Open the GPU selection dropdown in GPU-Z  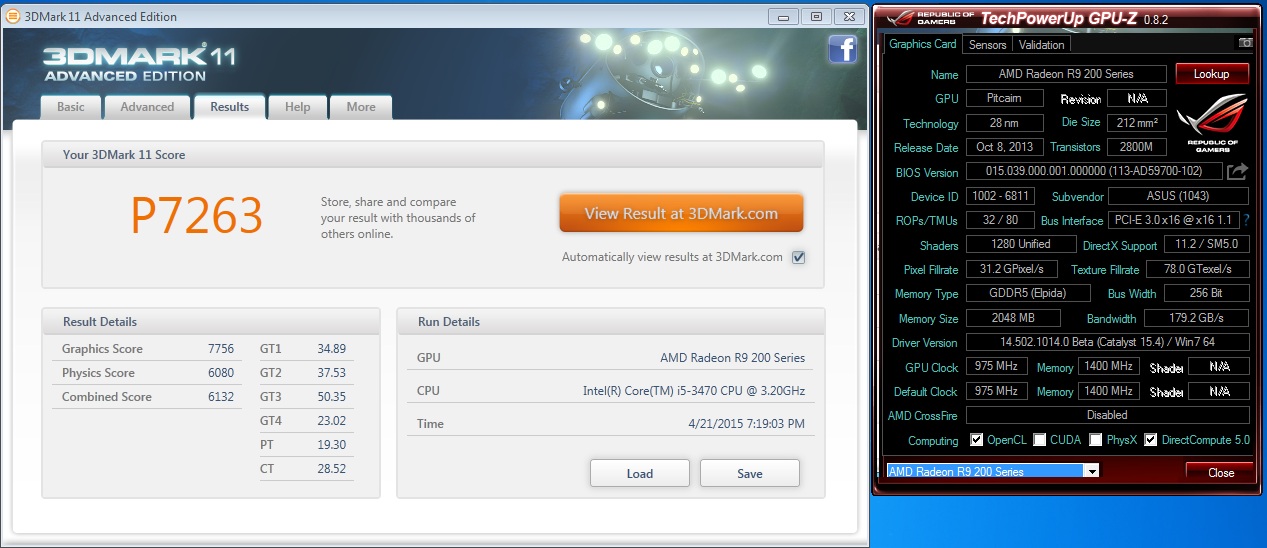(1092, 471)
